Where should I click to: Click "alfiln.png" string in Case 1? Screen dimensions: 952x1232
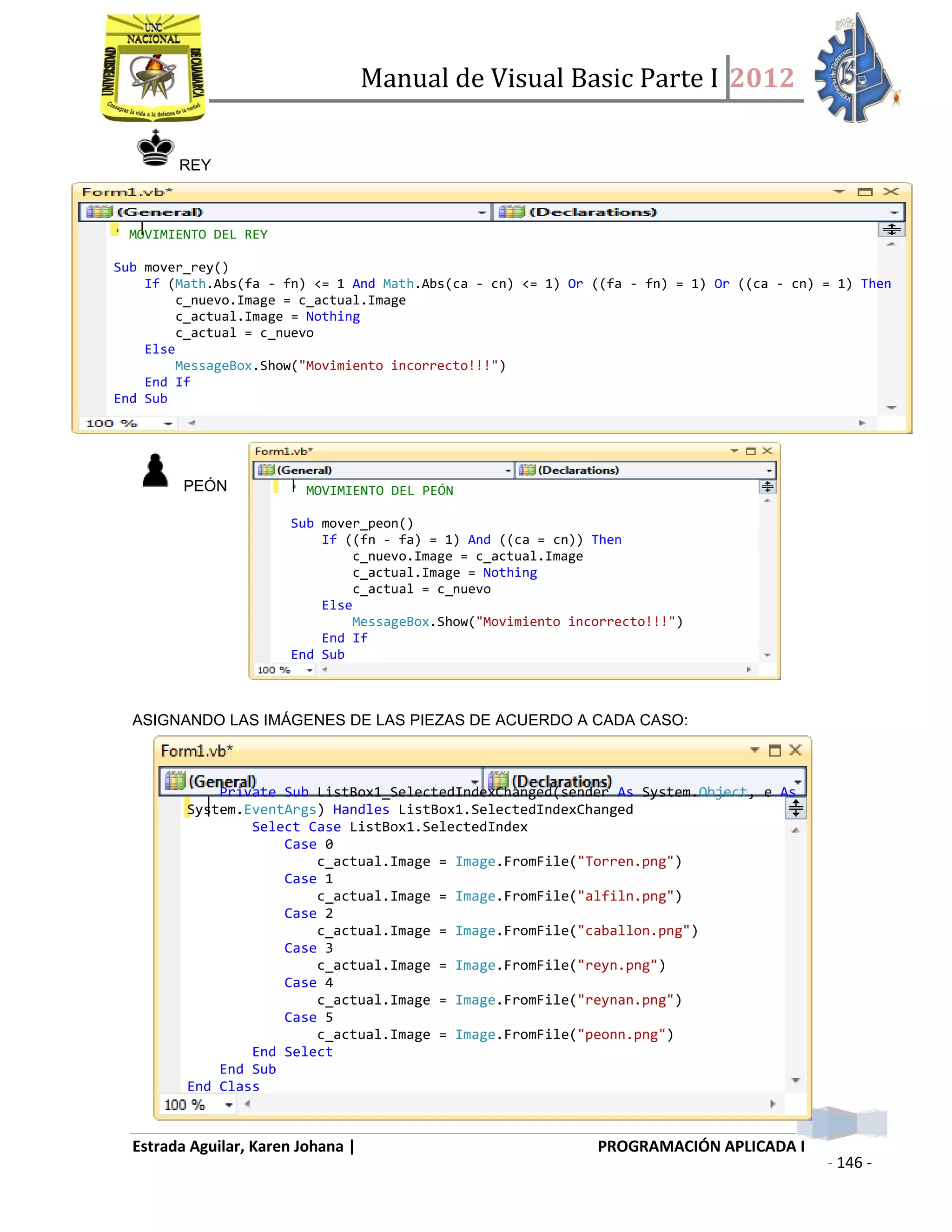tap(626, 896)
